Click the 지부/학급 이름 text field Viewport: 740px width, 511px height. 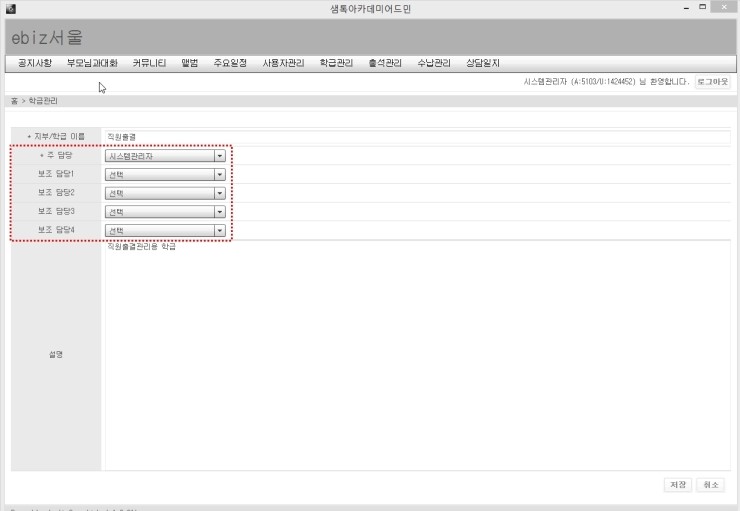pos(416,136)
